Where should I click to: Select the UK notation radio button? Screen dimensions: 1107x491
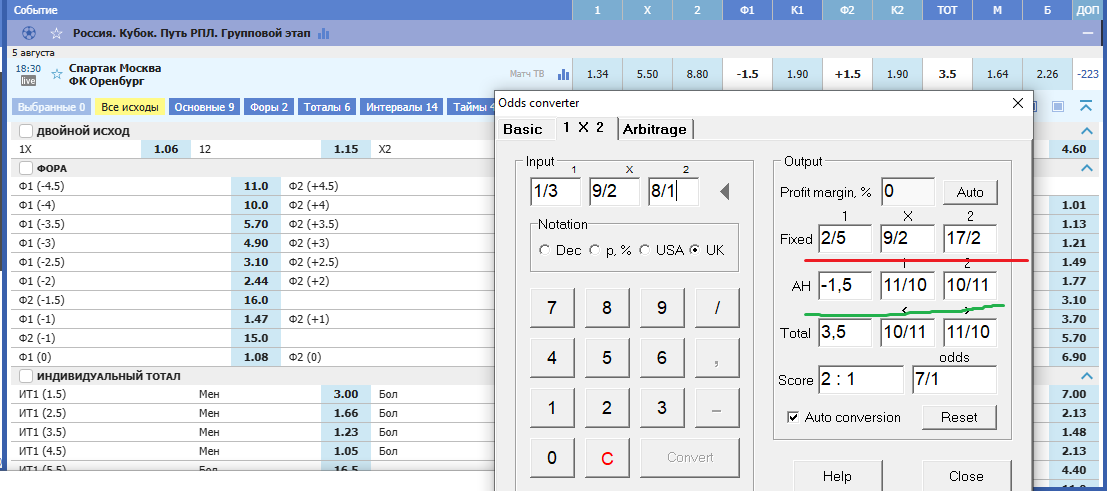pos(695,250)
